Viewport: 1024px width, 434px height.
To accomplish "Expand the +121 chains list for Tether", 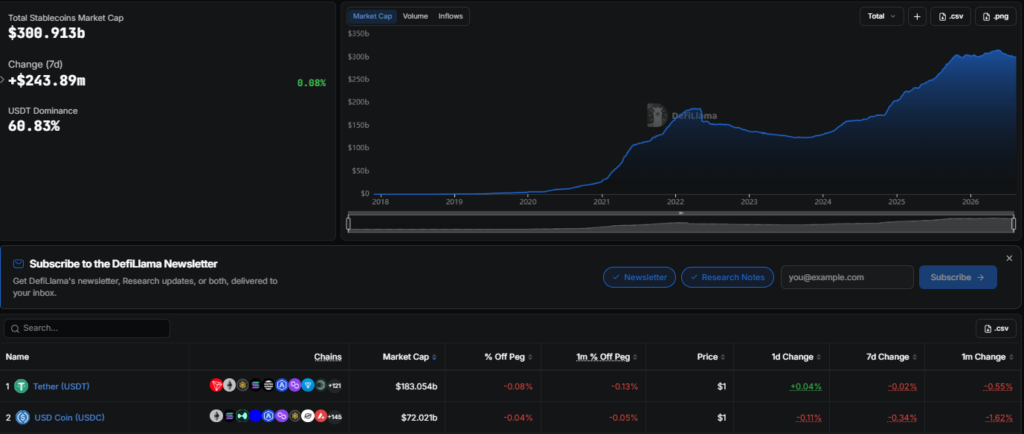I will [x=334, y=386].
